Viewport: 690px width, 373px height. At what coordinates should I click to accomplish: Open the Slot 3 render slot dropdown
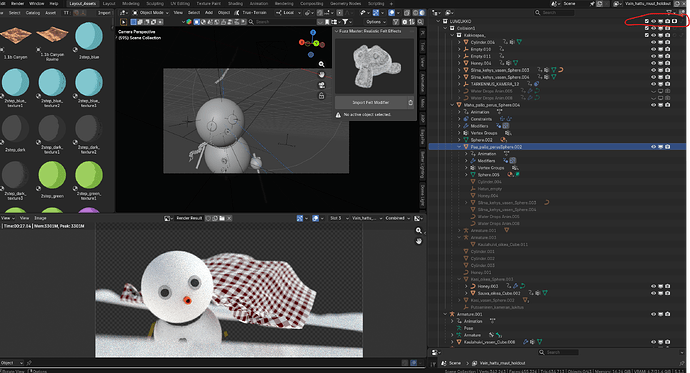[x=338, y=218]
